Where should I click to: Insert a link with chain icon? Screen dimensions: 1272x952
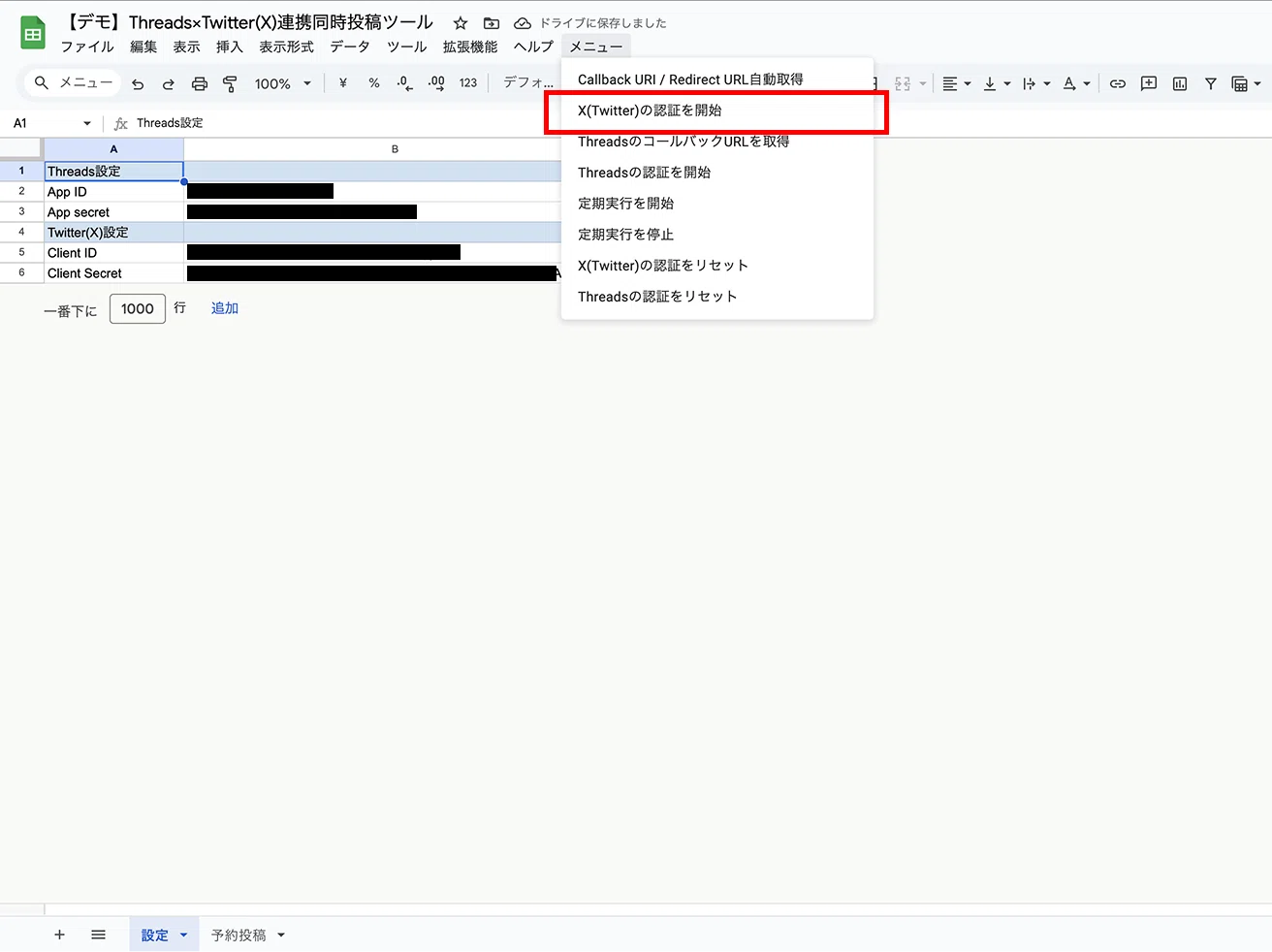pyautogui.click(x=1118, y=84)
